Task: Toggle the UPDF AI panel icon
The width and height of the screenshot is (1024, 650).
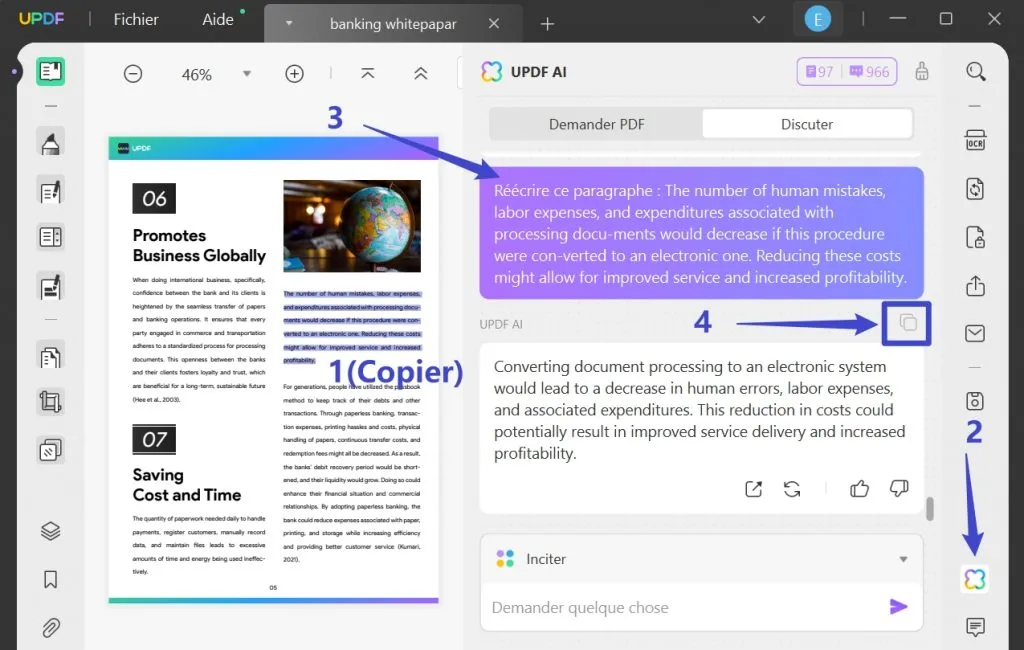Action: click(x=974, y=579)
